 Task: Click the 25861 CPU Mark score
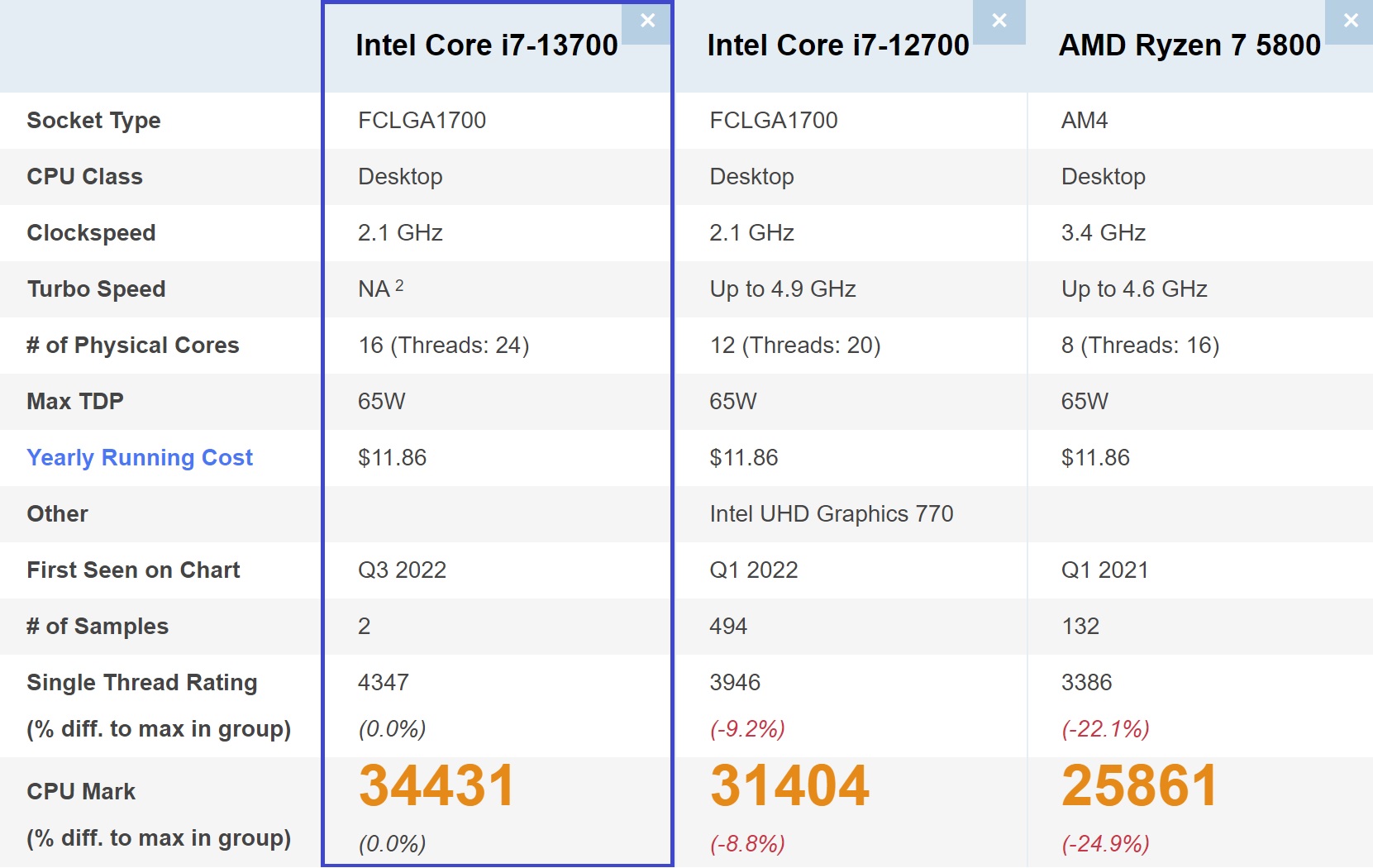[1139, 785]
